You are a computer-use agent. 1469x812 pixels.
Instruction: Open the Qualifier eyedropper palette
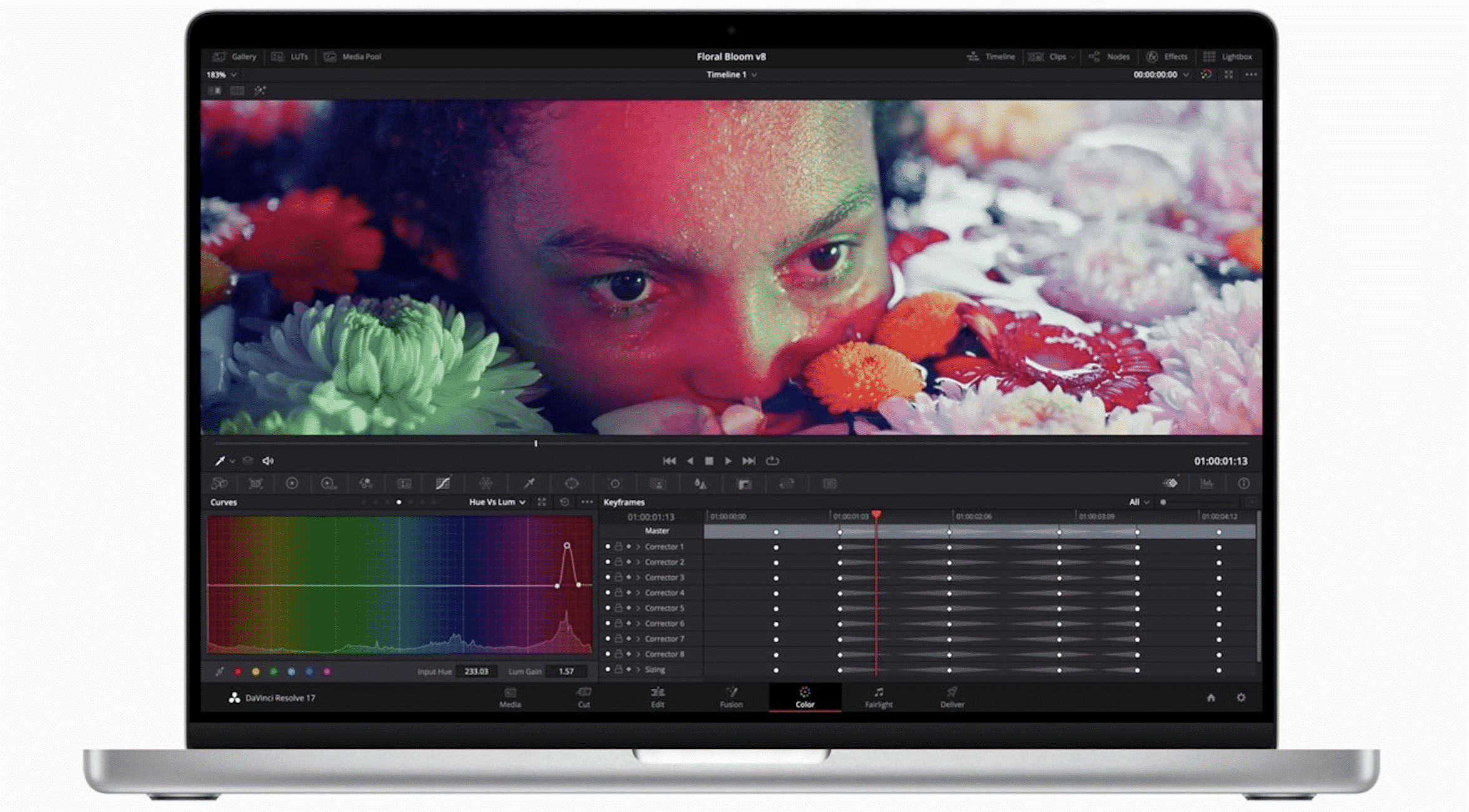coord(529,484)
